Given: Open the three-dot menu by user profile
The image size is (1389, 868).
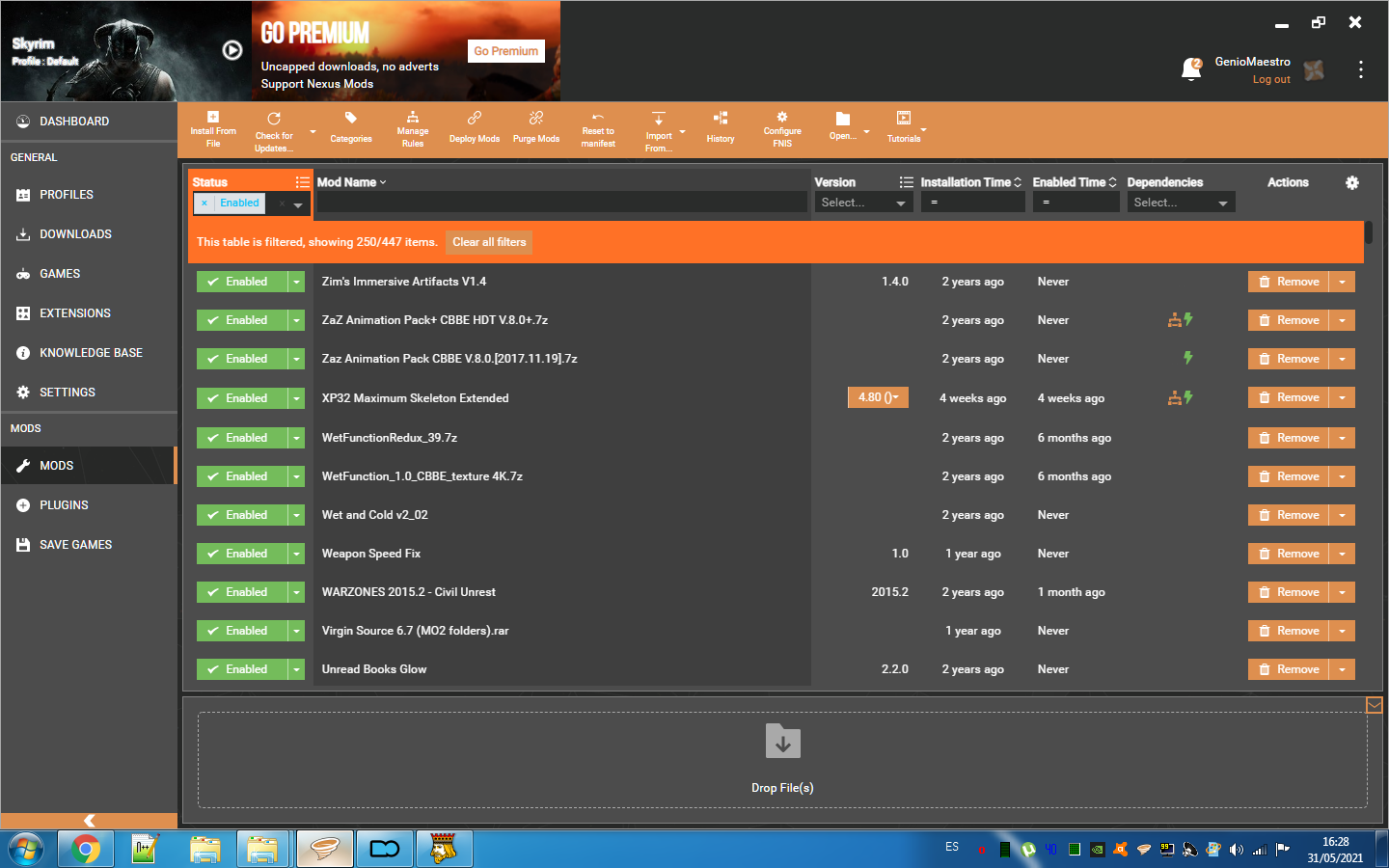Looking at the screenshot, I should [x=1361, y=69].
